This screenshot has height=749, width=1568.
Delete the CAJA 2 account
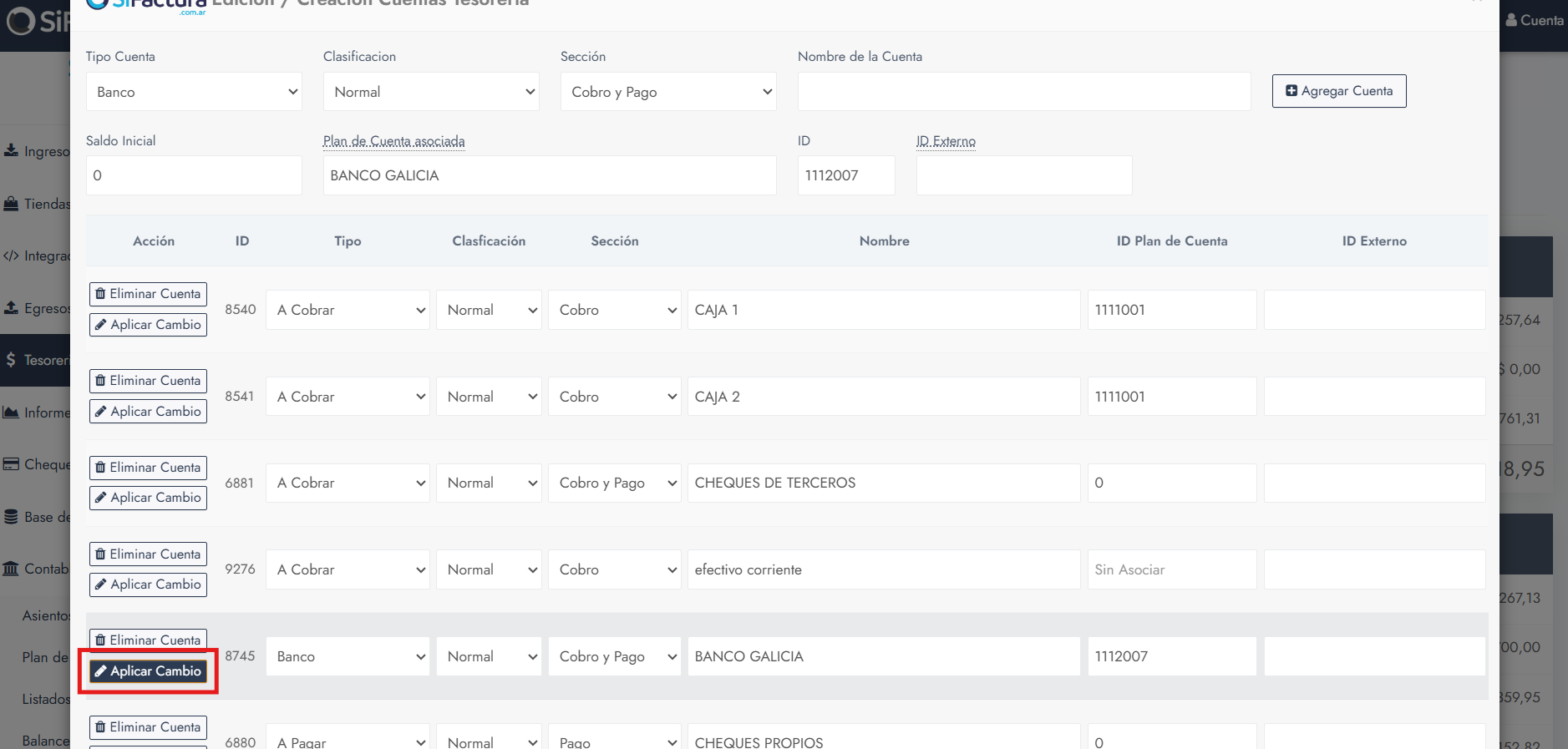[148, 381]
